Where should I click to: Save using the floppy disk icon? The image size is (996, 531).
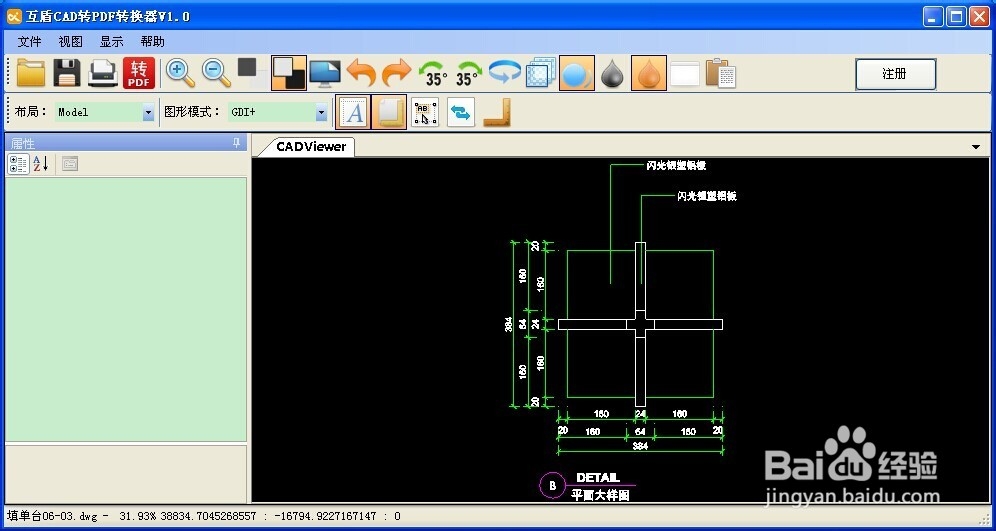coord(67,73)
